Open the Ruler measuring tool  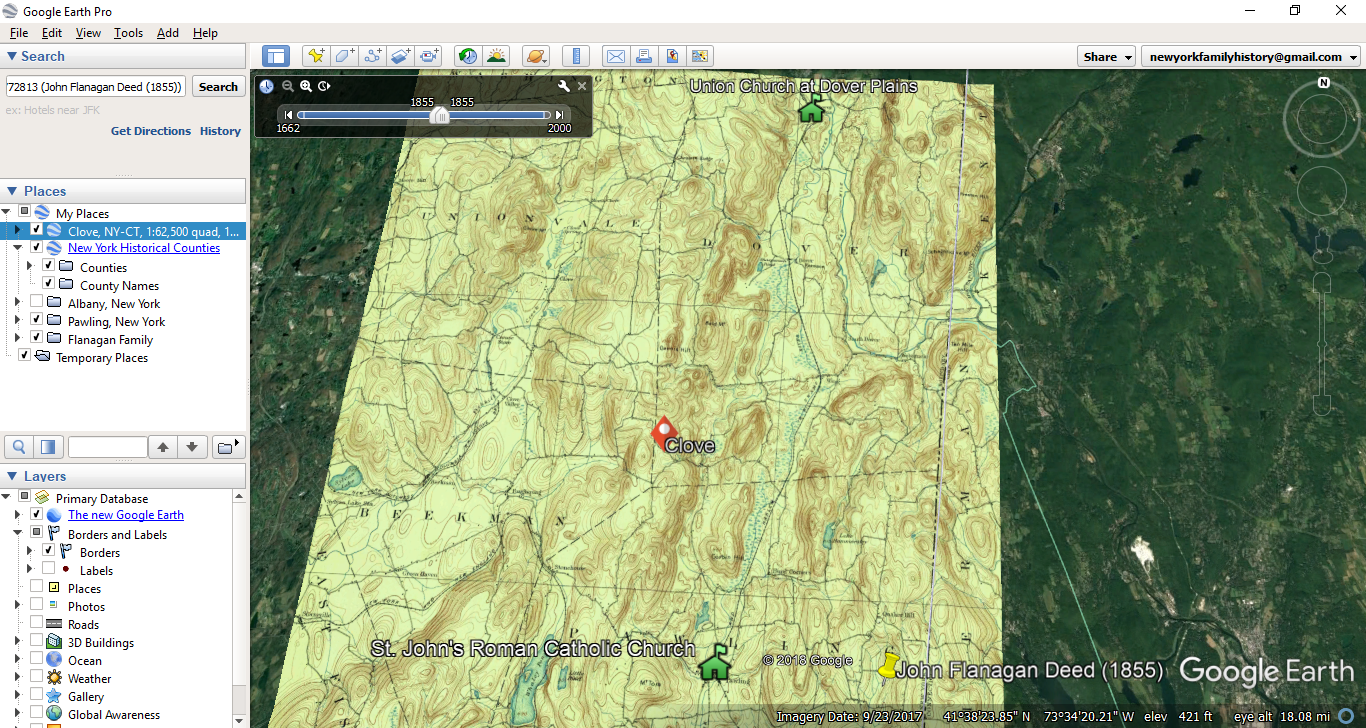pos(576,56)
